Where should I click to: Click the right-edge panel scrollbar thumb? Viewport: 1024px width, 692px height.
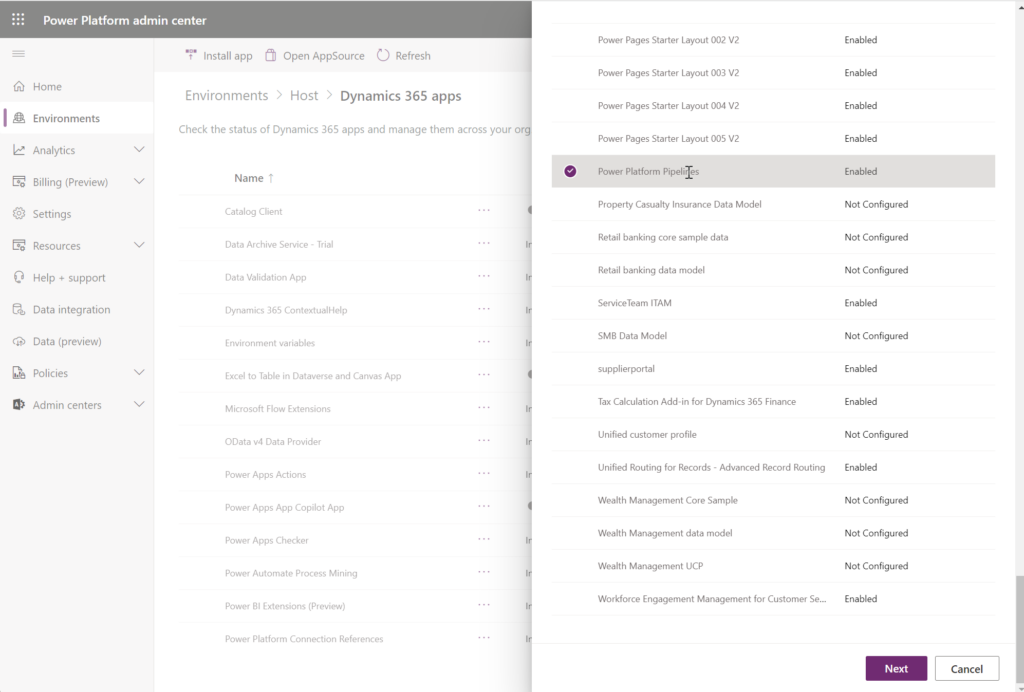tap(1019, 628)
